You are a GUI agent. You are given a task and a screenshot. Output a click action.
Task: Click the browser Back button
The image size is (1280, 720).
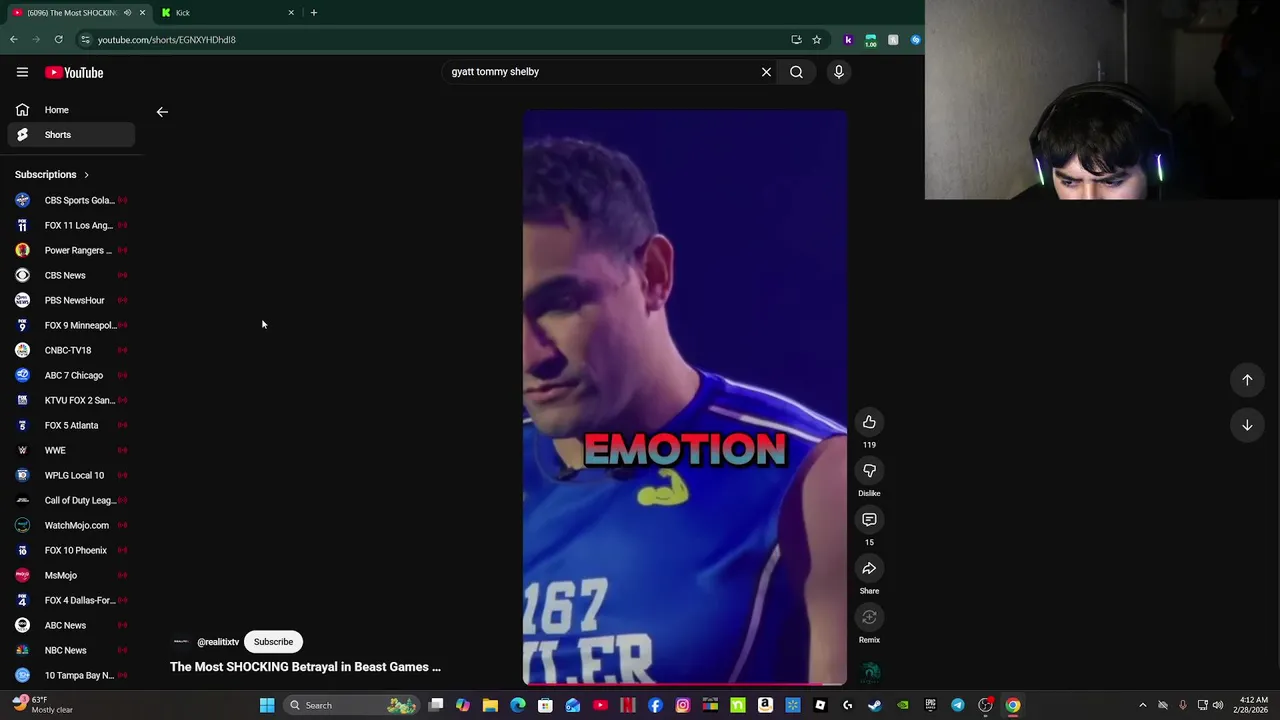14,40
